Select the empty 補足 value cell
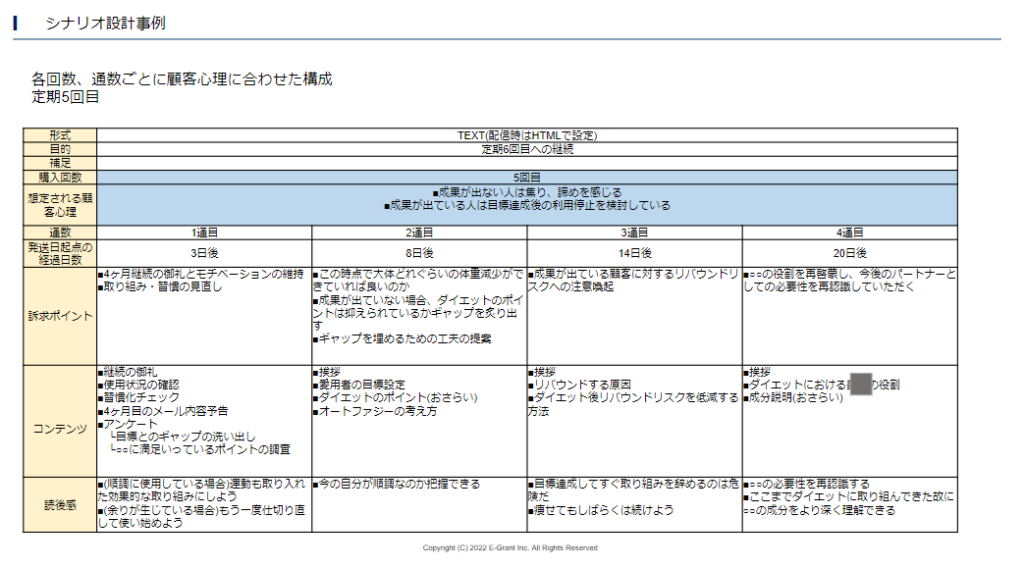Image resolution: width=1024 pixels, height=568 pixels. pyautogui.click(x=527, y=163)
